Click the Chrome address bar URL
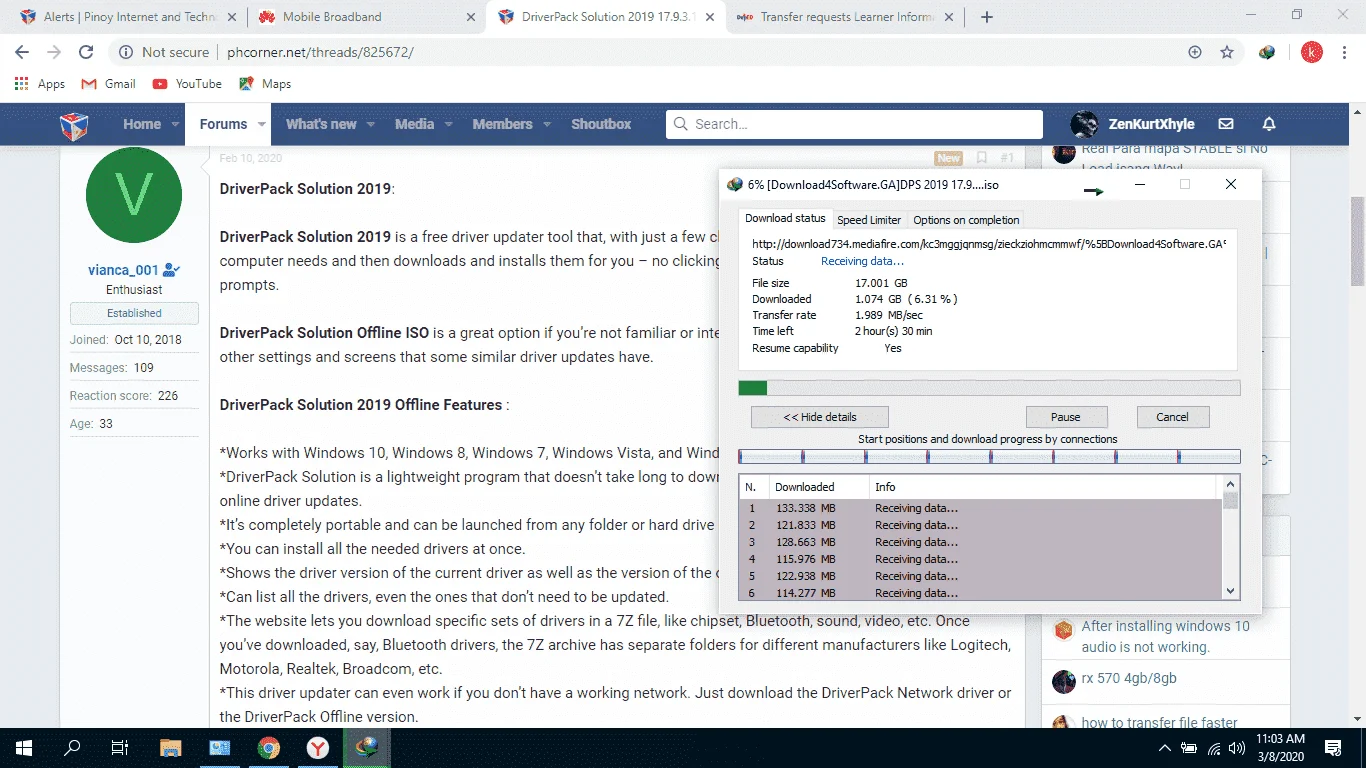Viewport: 1366px width, 768px height. point(320,52)
